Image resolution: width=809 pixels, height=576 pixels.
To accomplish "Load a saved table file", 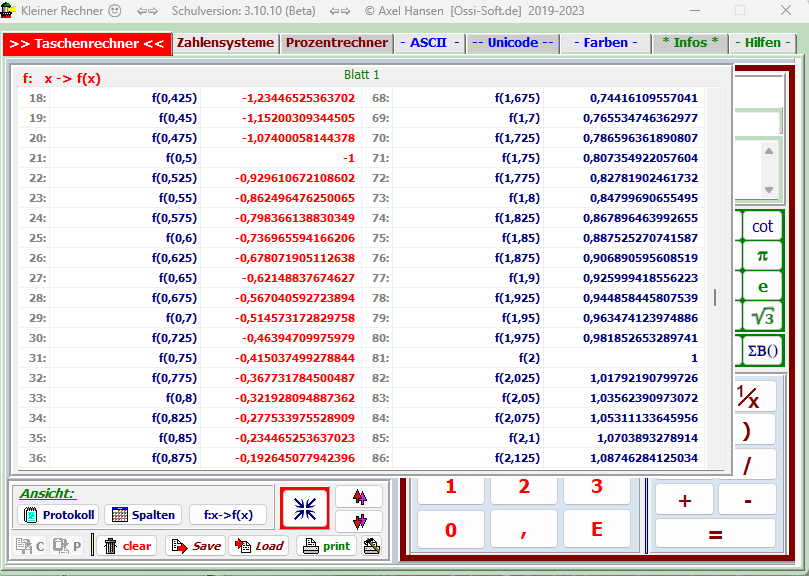I will (258, 546).
